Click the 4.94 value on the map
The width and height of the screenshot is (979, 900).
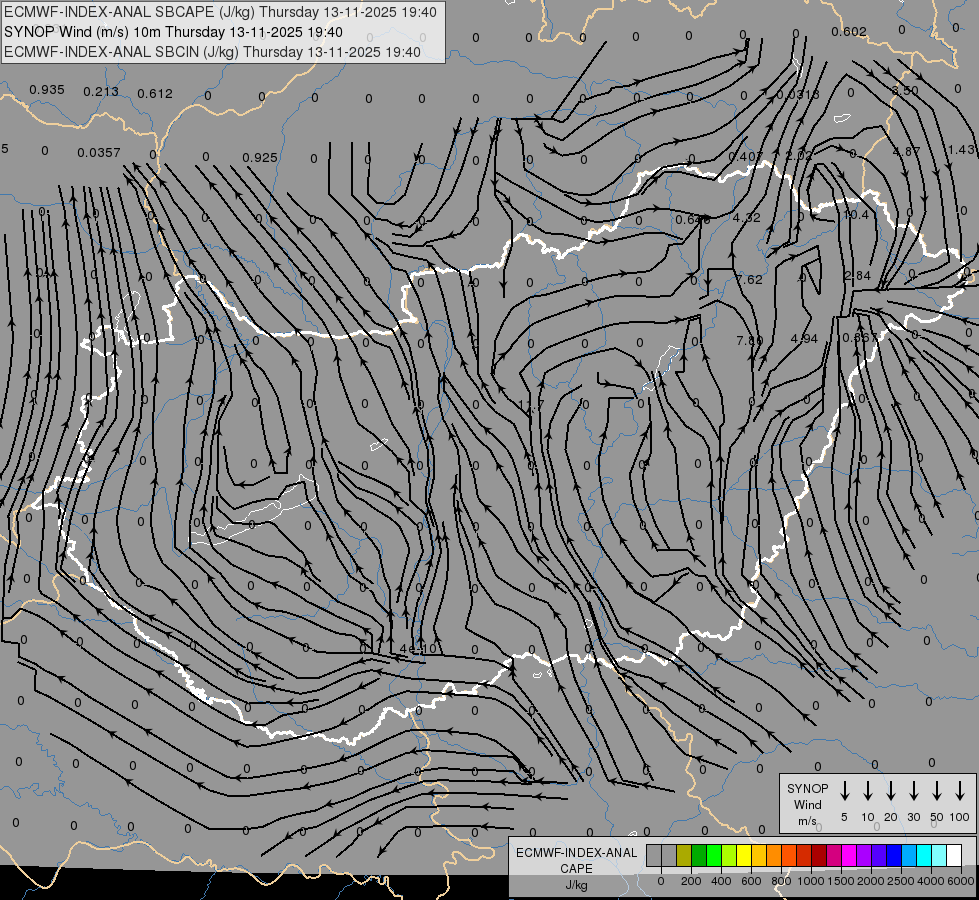[804, 339]
